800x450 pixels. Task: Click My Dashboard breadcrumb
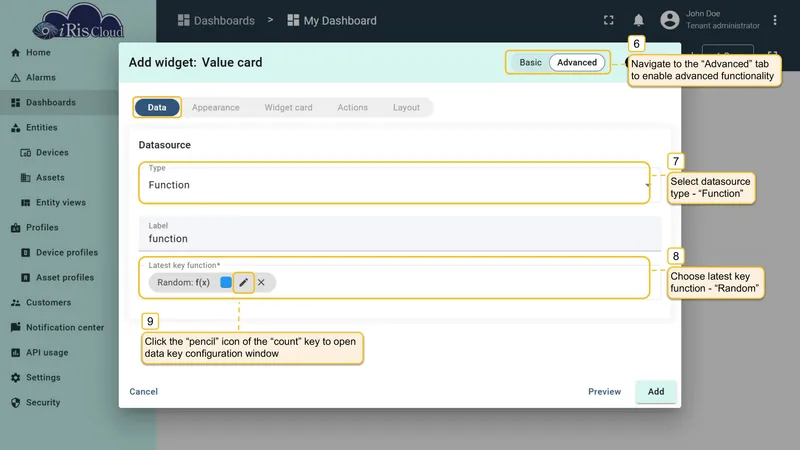coord(332,20)
